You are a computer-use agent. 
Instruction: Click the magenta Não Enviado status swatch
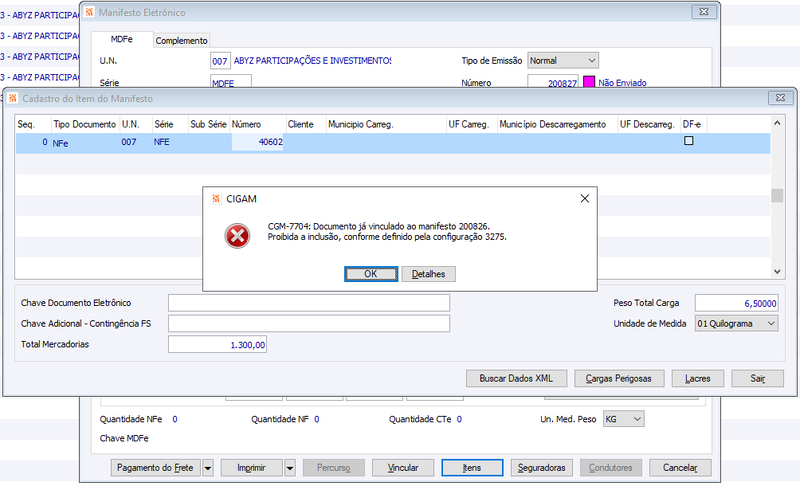tap(589, 82)
